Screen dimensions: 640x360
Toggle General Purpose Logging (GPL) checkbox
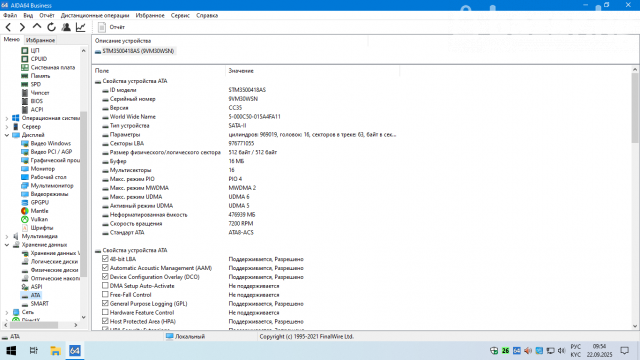pyautogui.click(x=105, y=303)
